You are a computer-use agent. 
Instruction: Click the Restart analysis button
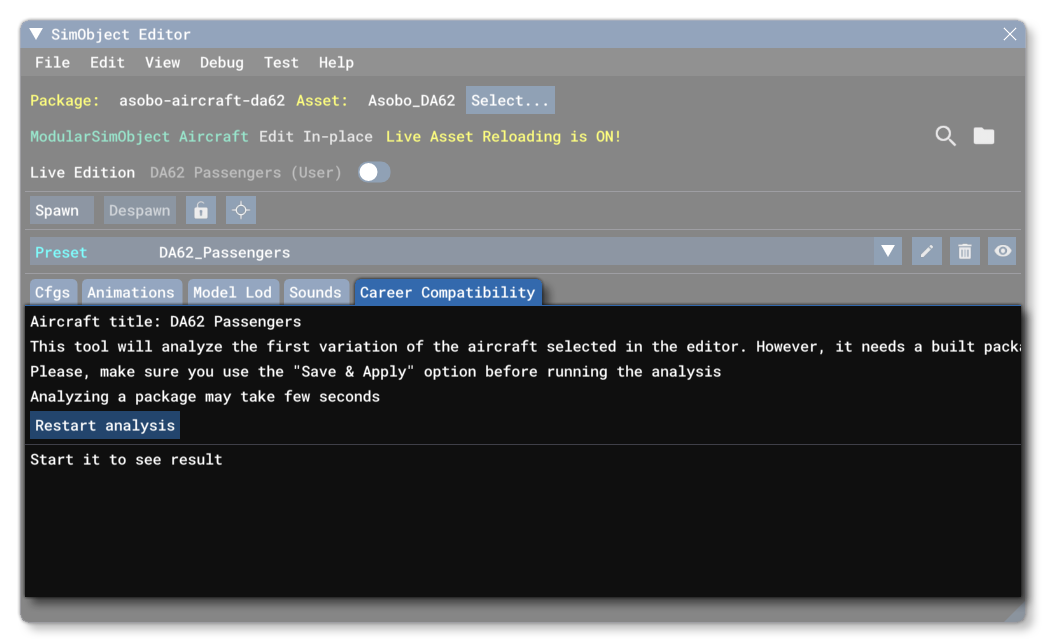point(105,426)
